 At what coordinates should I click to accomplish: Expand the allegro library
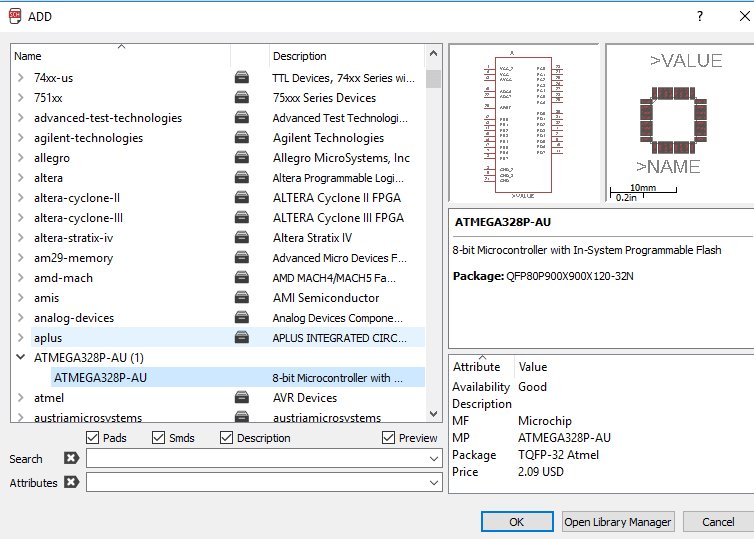[x=20, y=158]
